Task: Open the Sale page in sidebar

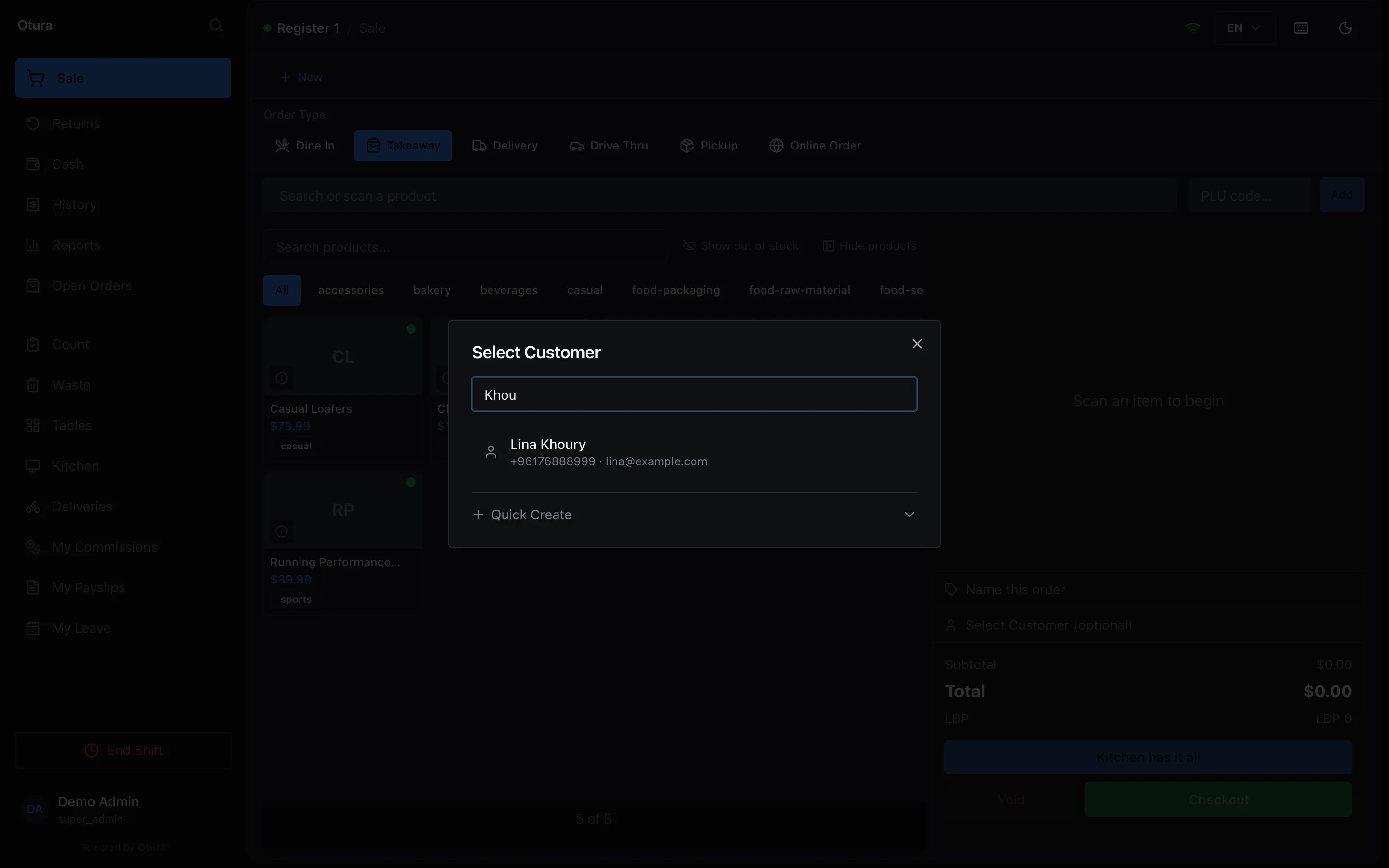Action: (x=123, y=78)
